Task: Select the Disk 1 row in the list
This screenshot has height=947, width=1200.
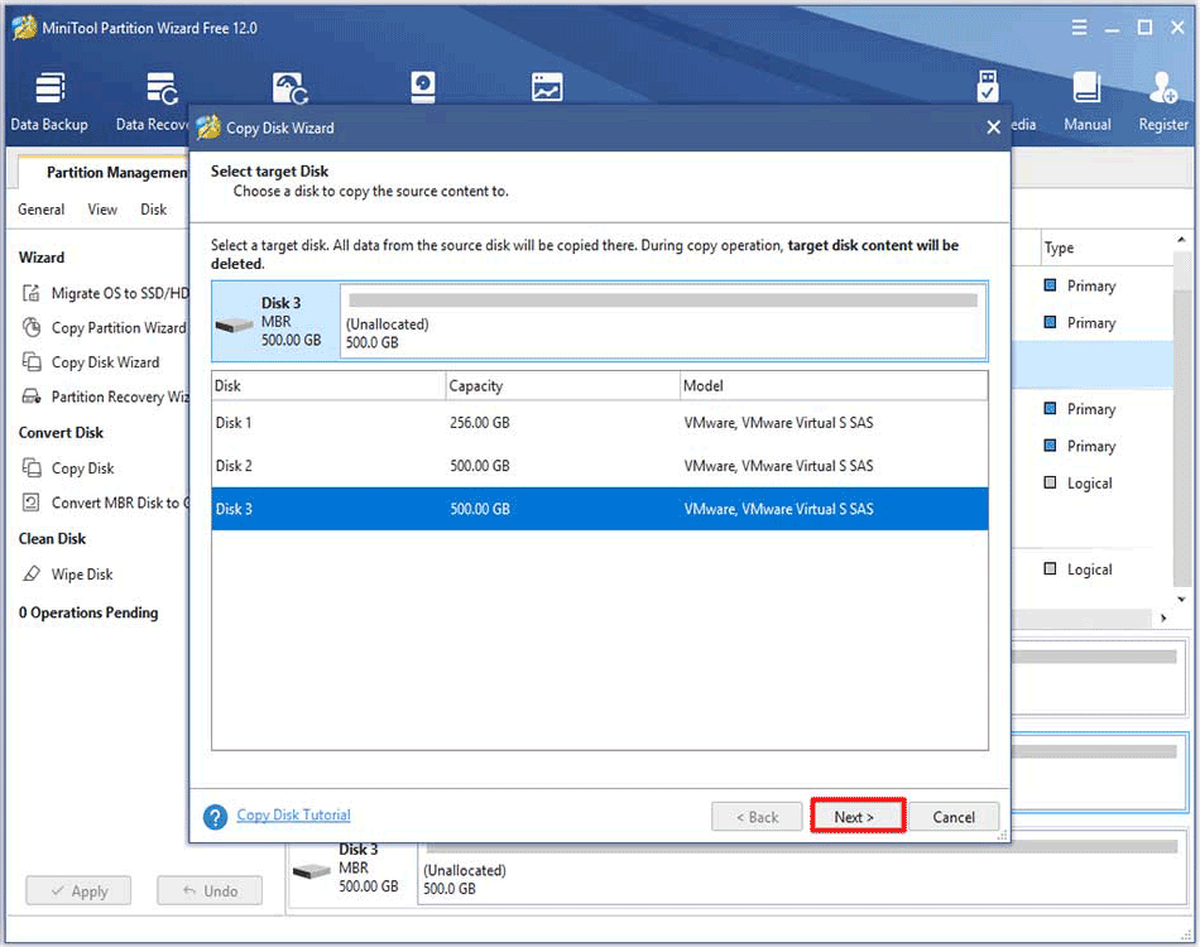Action: click(x=600, y=423)
